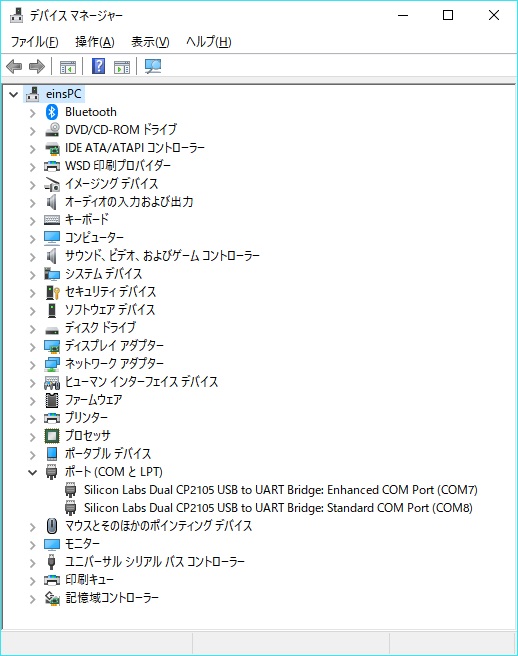
Task: Click the scan for hardware changes monitor icon
Action: 153,66
